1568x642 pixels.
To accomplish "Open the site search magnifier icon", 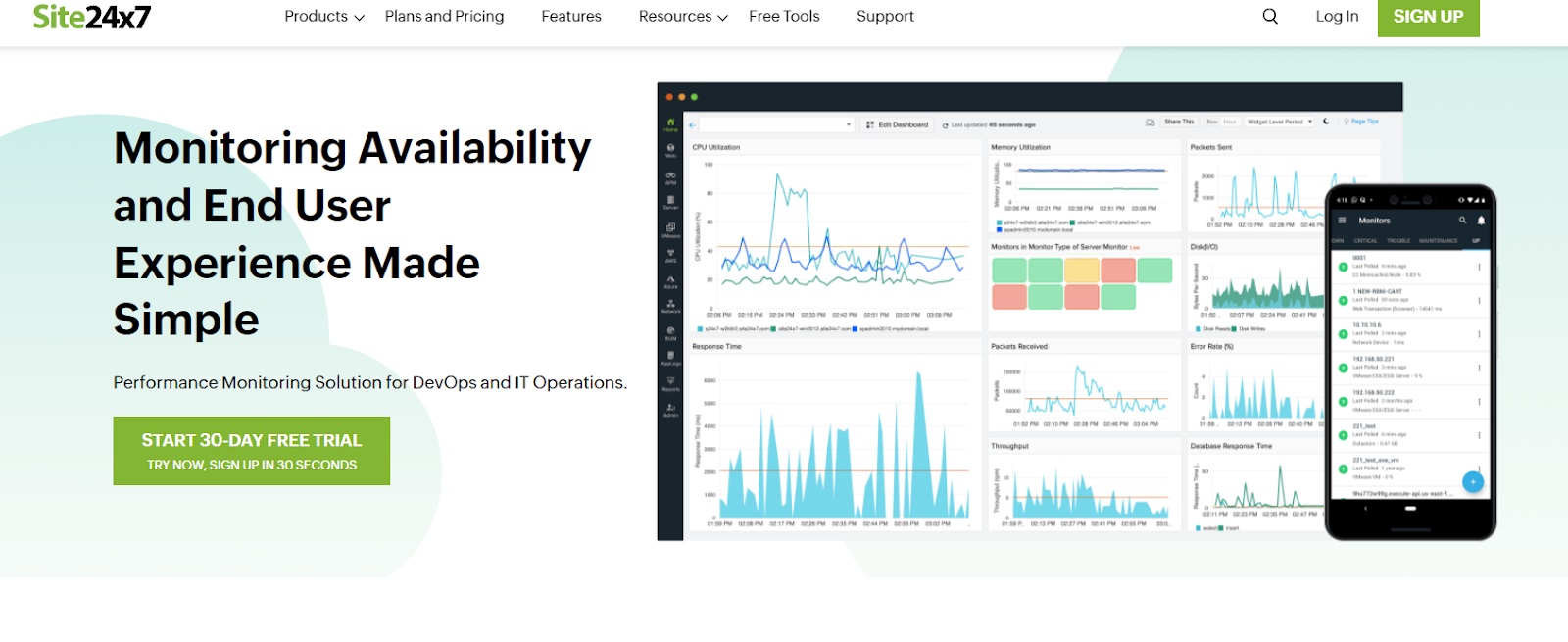I will pos(1270,16).
